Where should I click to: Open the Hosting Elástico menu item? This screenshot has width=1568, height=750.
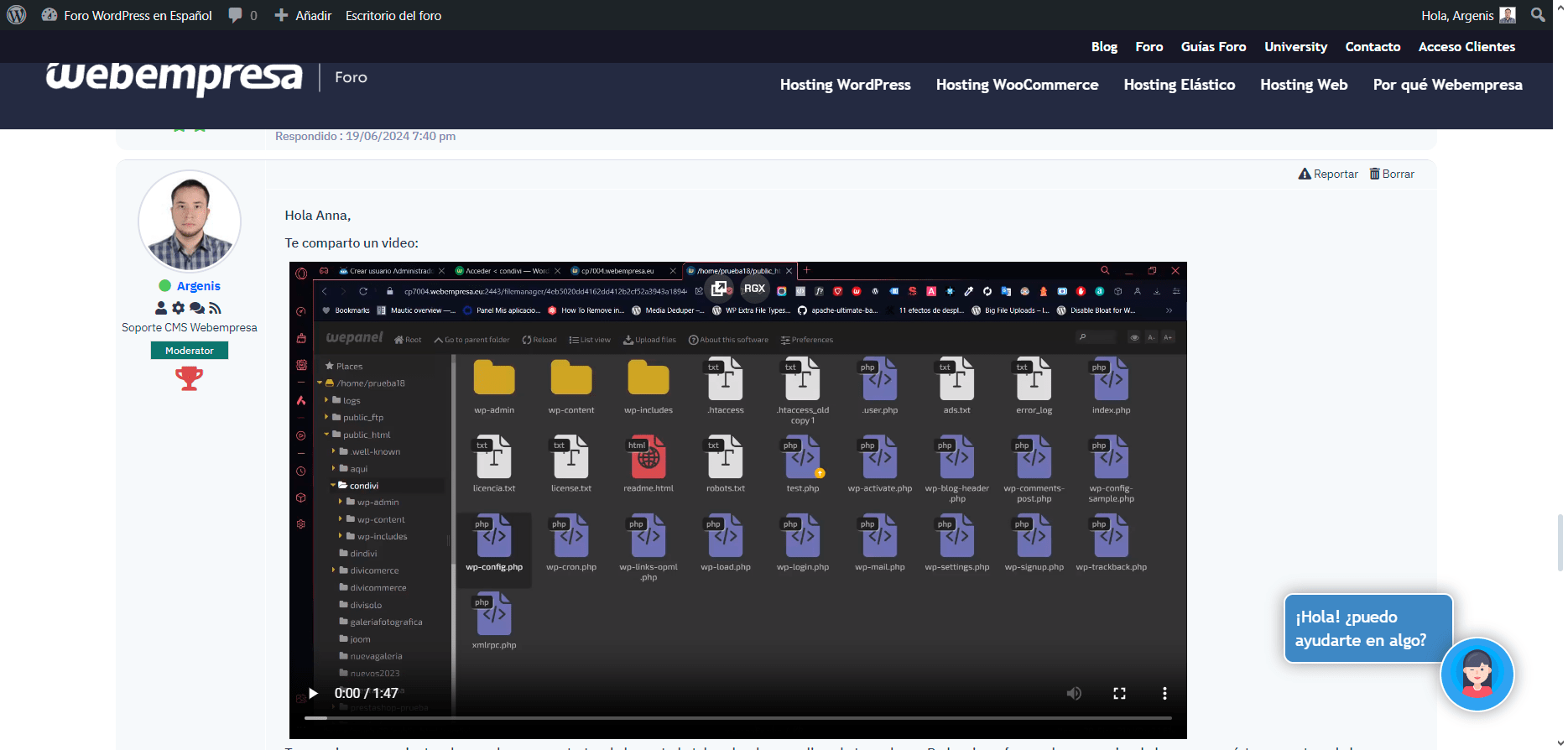[x=1179, y=85]
